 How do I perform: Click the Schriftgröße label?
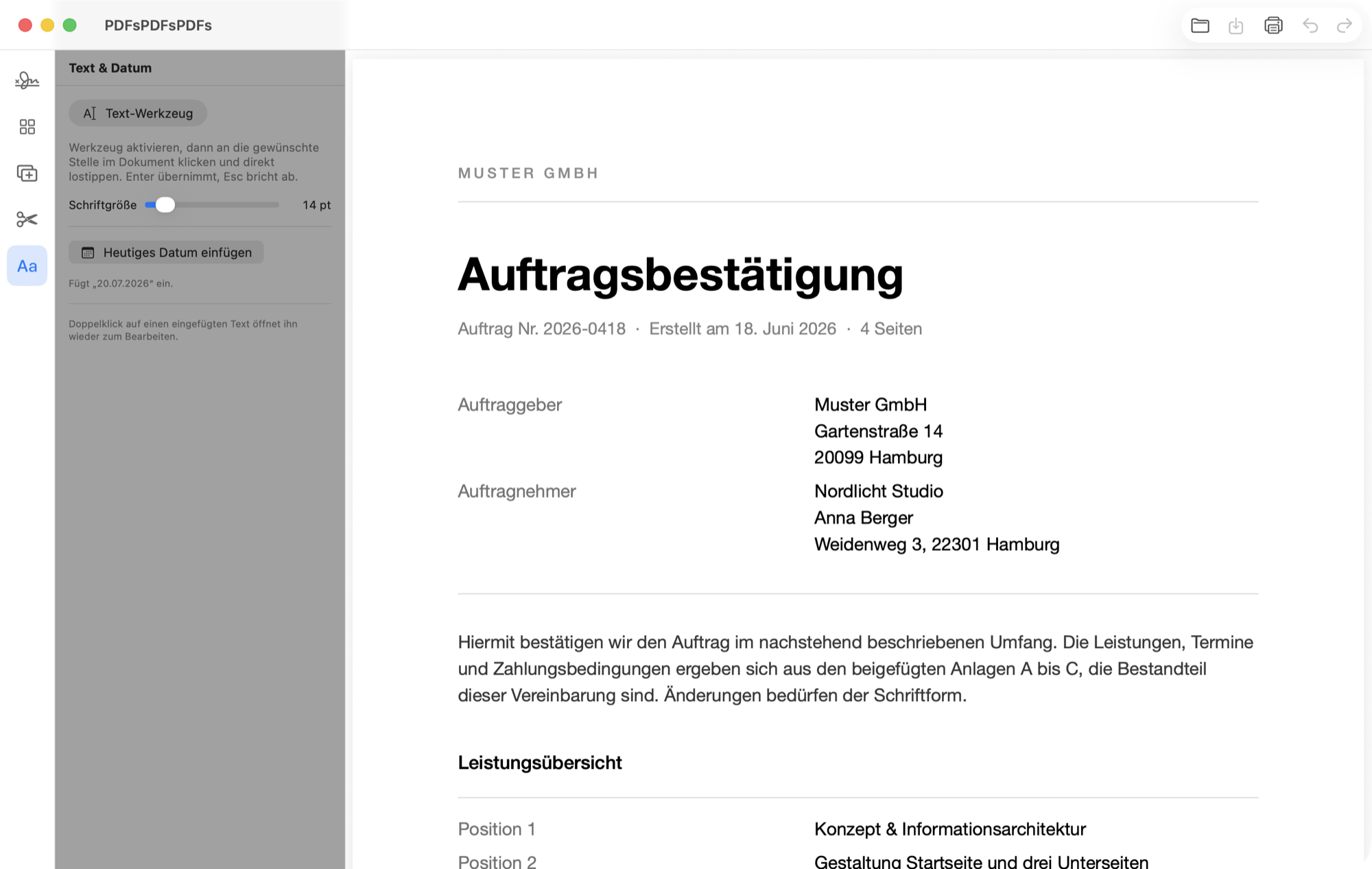(102, 205)
